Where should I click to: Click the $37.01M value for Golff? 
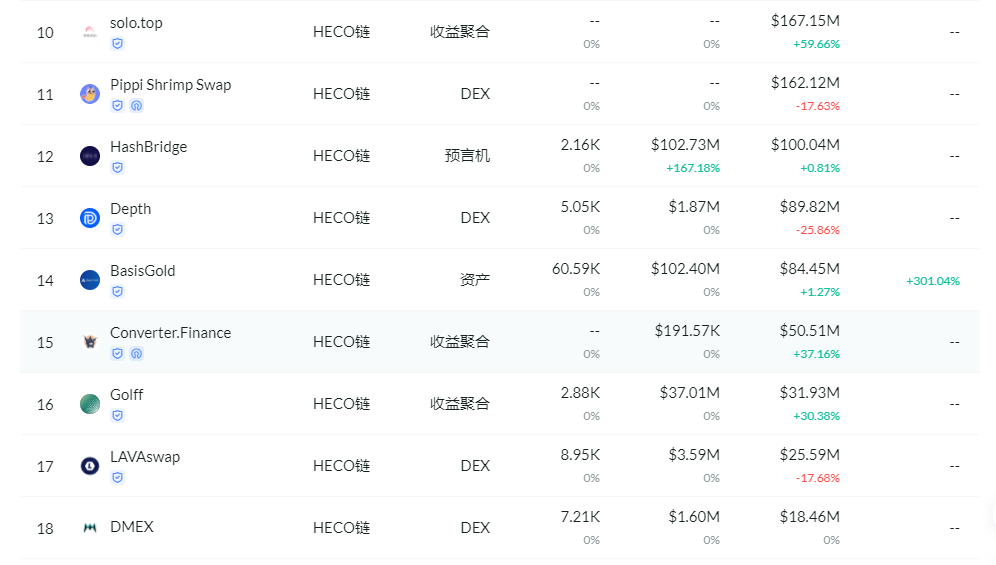[x=689, y=393]
